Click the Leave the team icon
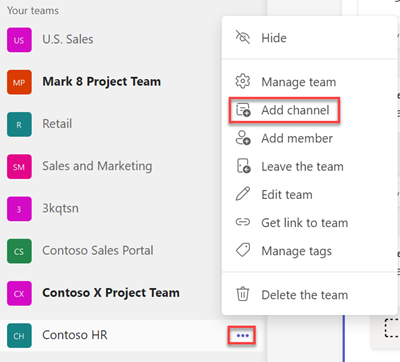This screenshot has width=400, height=362. coord(243,166)
